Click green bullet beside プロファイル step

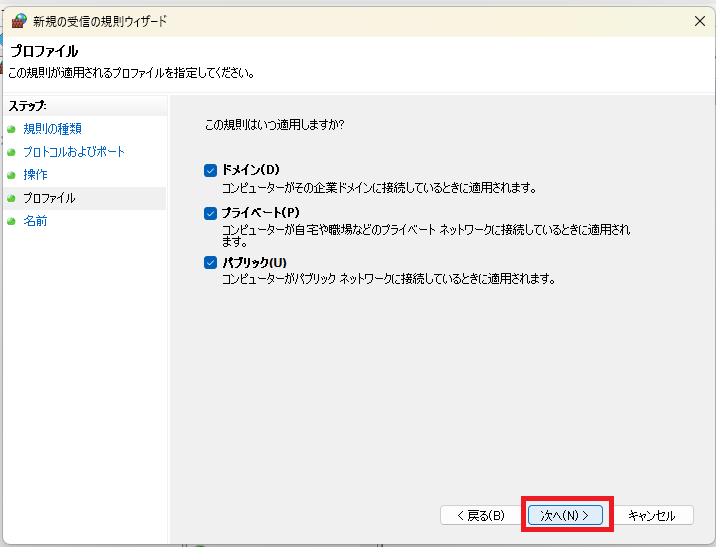11,198
